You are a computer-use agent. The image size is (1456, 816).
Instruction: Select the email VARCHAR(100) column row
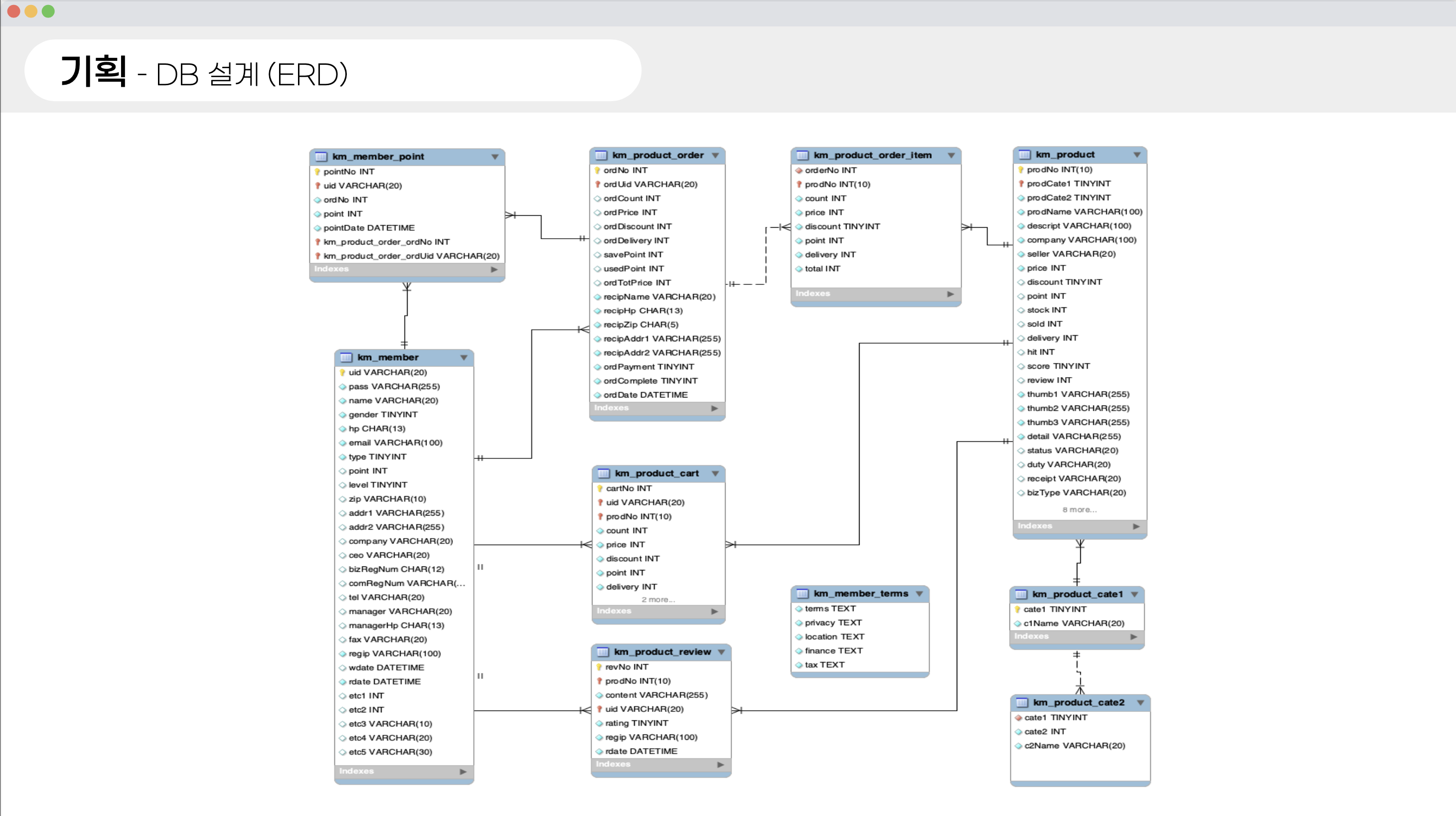point(395,442)
